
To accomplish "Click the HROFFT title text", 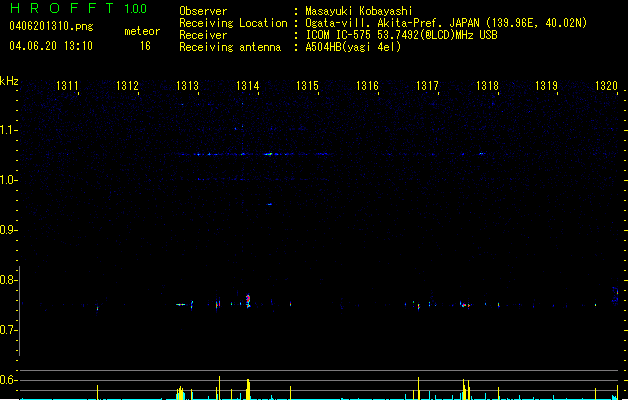I will [62, 8].
